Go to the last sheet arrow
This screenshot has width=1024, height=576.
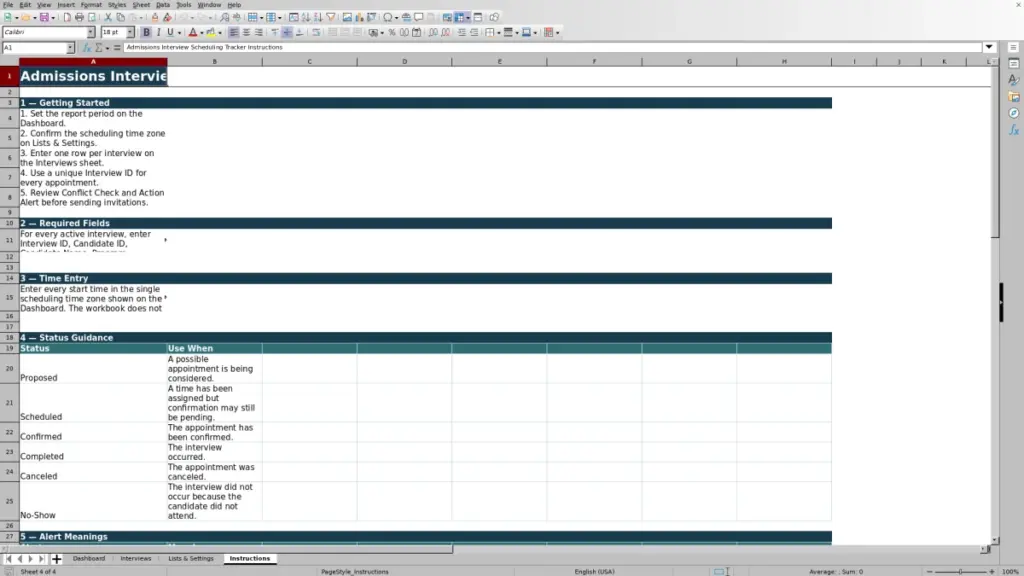point(41,559)
